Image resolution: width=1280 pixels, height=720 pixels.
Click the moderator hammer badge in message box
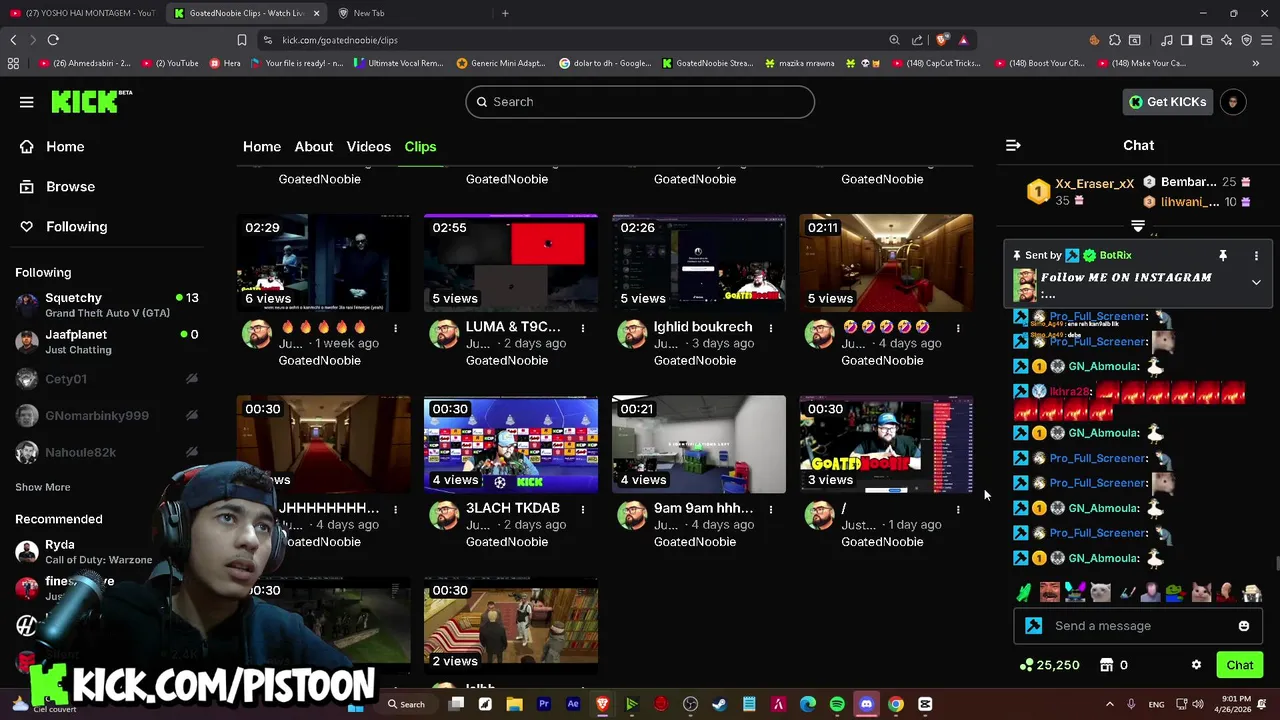1034,626
